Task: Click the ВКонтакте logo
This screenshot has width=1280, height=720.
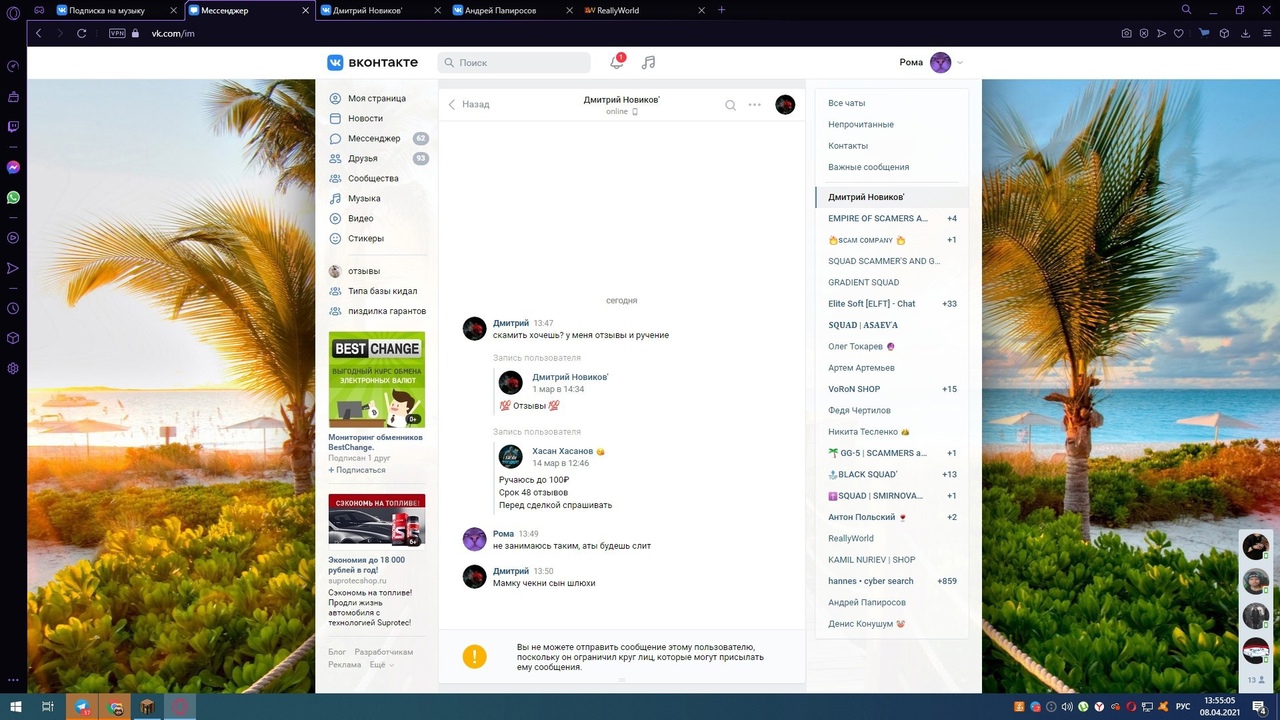Action: [x=372, y=62]
